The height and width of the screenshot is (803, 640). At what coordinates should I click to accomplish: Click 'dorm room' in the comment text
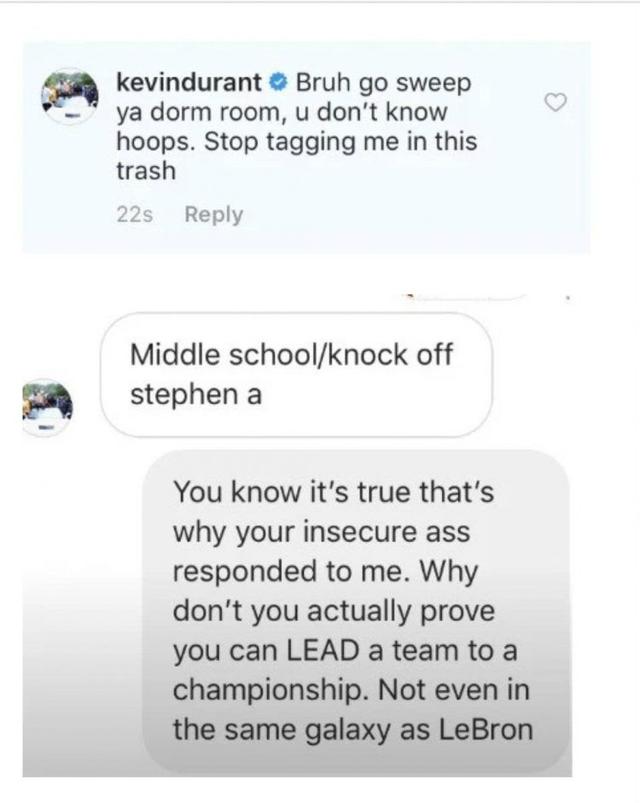pyautogui.click(x=217, y=112)
